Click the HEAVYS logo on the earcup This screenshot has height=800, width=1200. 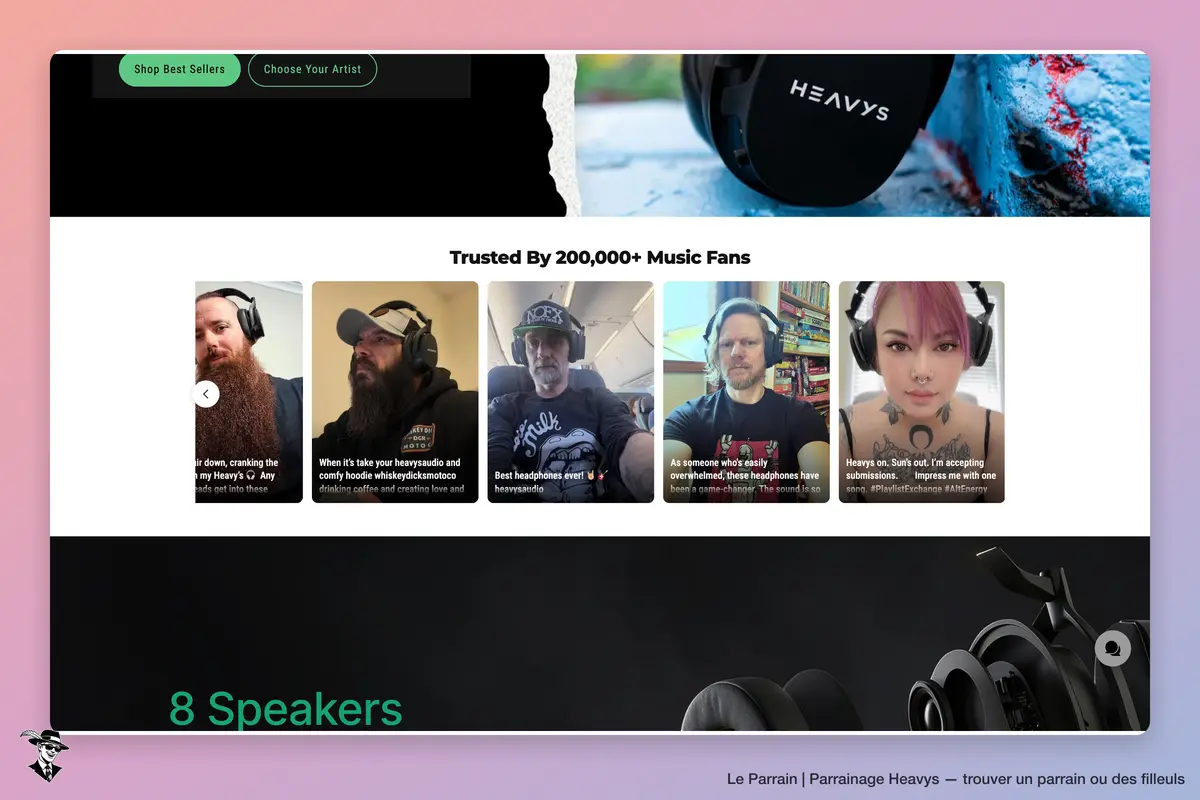tap(839, 101)
